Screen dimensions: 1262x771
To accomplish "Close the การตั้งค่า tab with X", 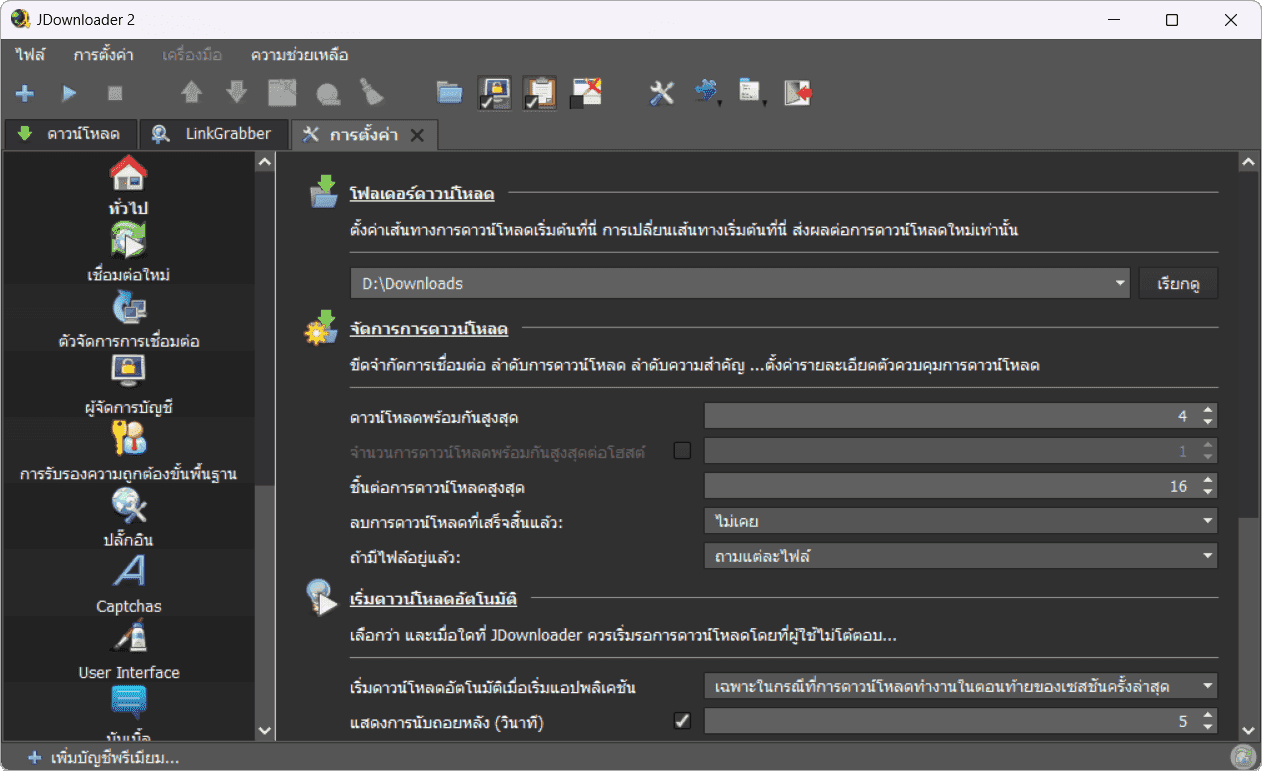I will coord(418,135).
